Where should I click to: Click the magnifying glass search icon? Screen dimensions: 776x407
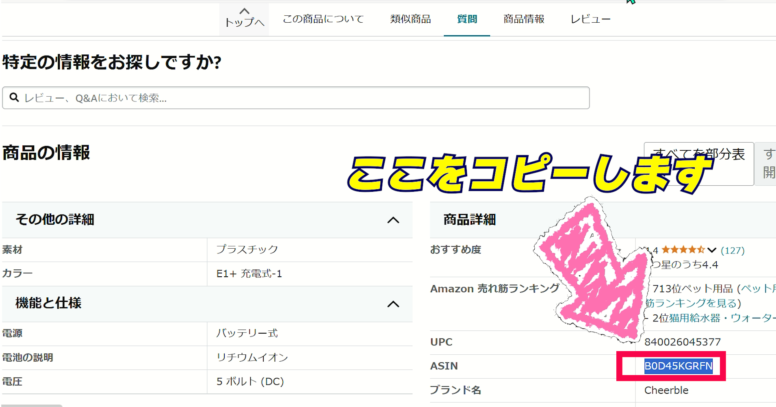pos(13,98)
